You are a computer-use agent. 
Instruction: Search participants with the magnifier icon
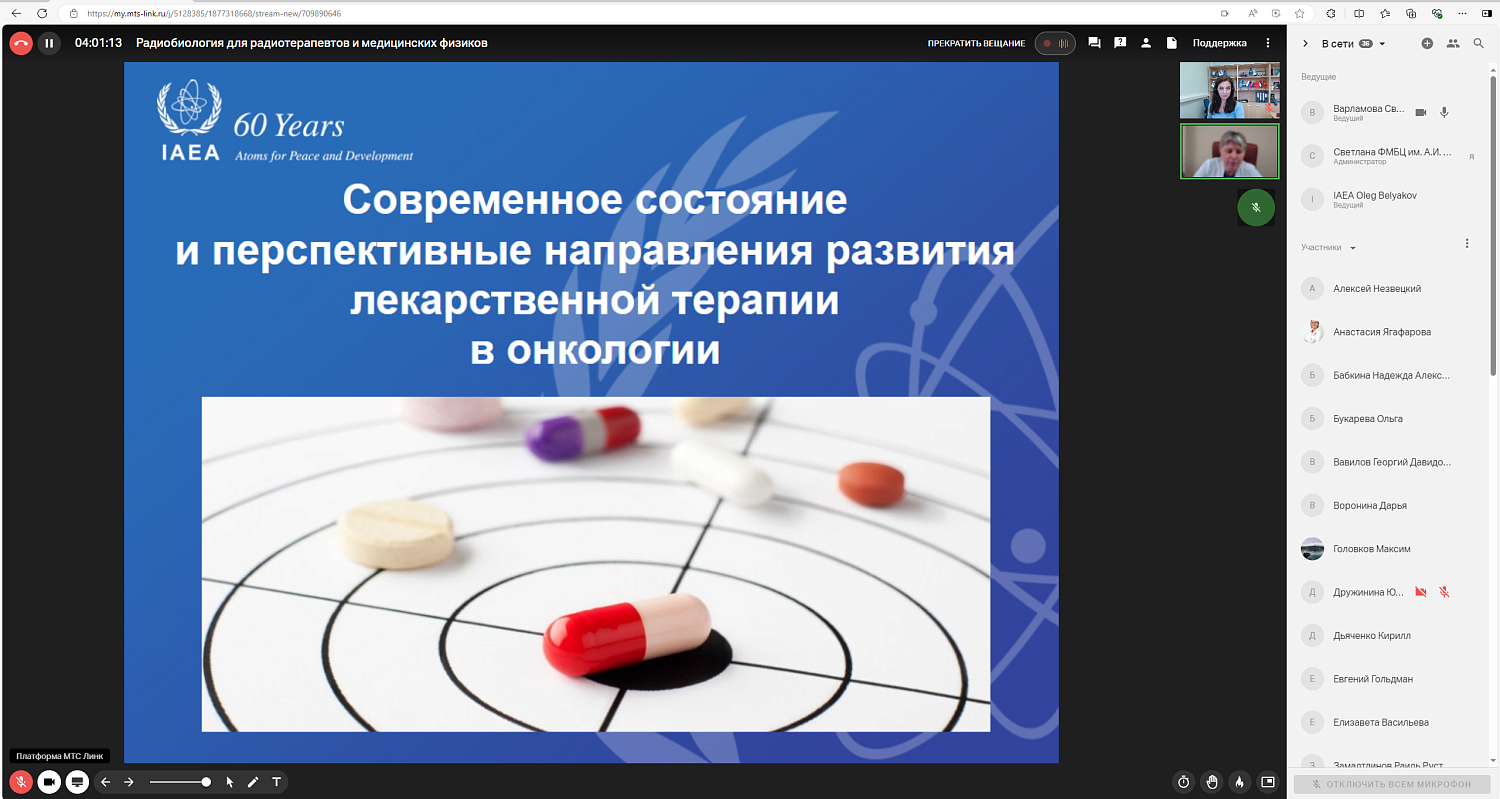(1478, 44)
